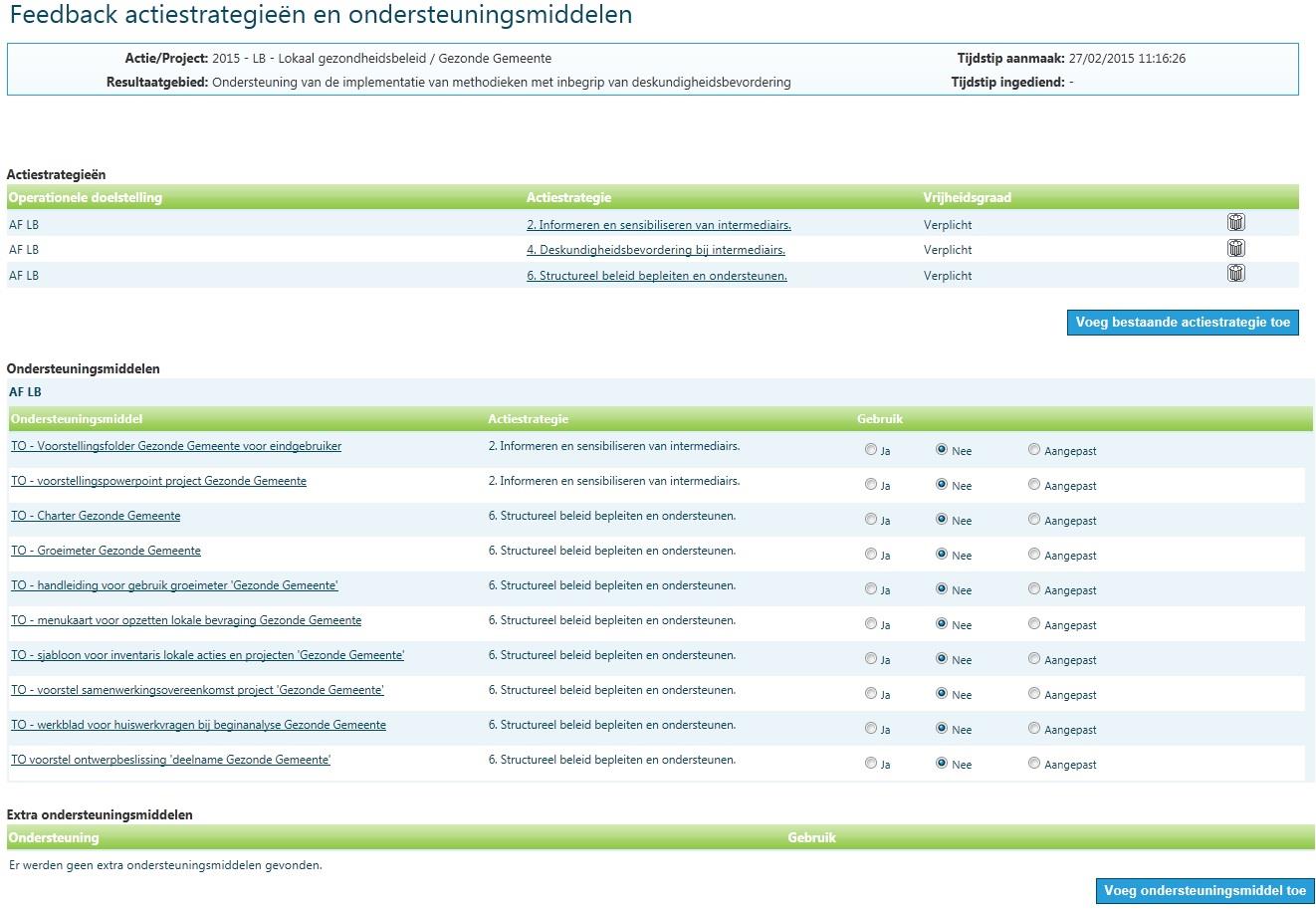Viewport: 1316px width, 909px height.
Task: Open 'TO - voorstellingspowerpoint project Gezonde Gemeente'
Action: tap(158, 481)
